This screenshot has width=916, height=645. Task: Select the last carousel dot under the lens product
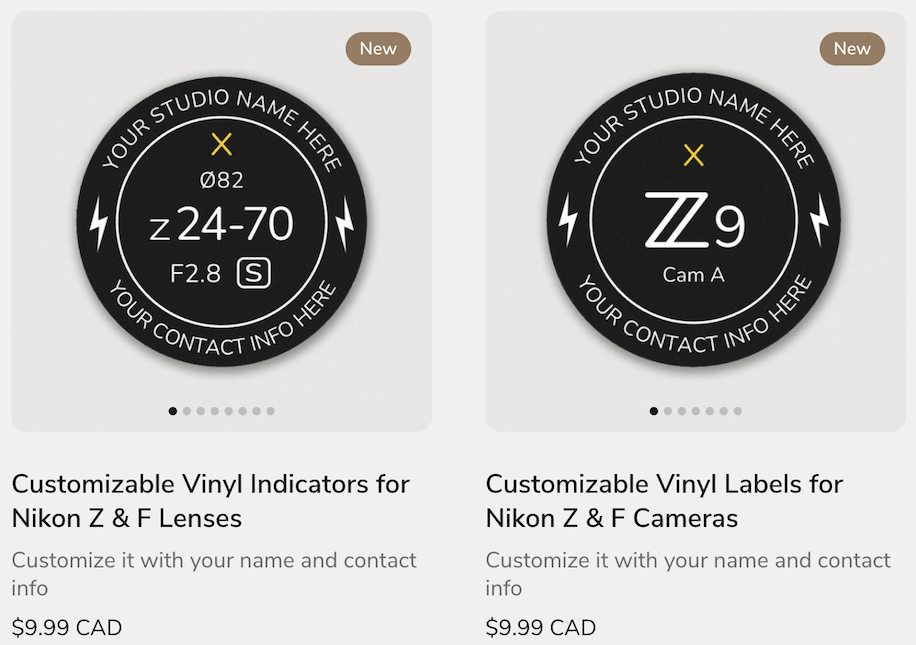pos(270,410)
